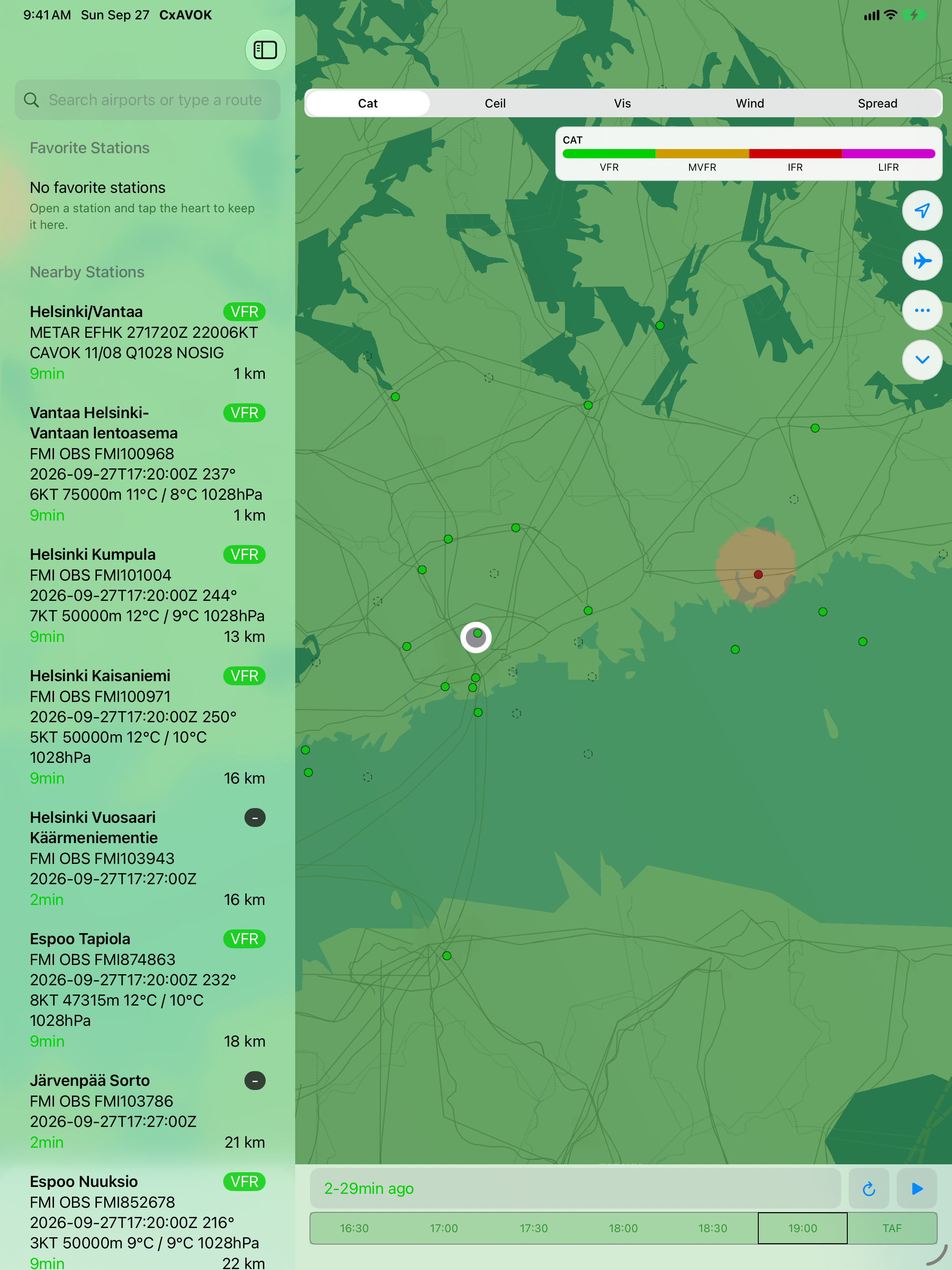Select 16:30 on the timeline
952x1270 pixels.
tap(354, 1228)
